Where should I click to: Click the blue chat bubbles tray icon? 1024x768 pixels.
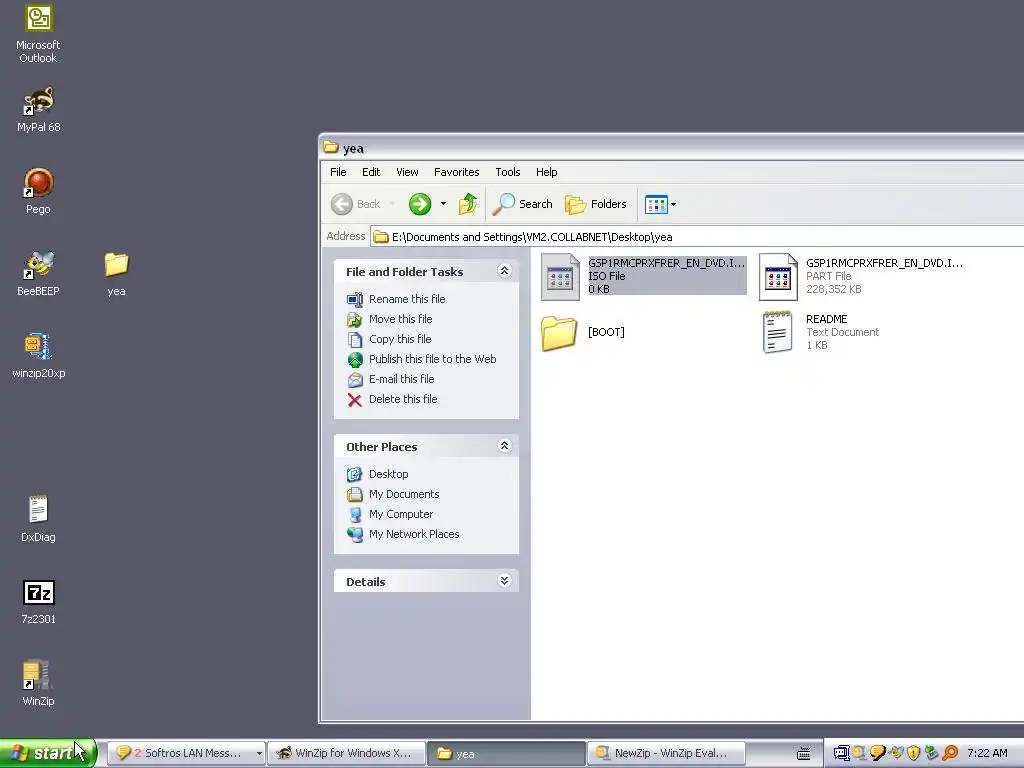(841, 754)
